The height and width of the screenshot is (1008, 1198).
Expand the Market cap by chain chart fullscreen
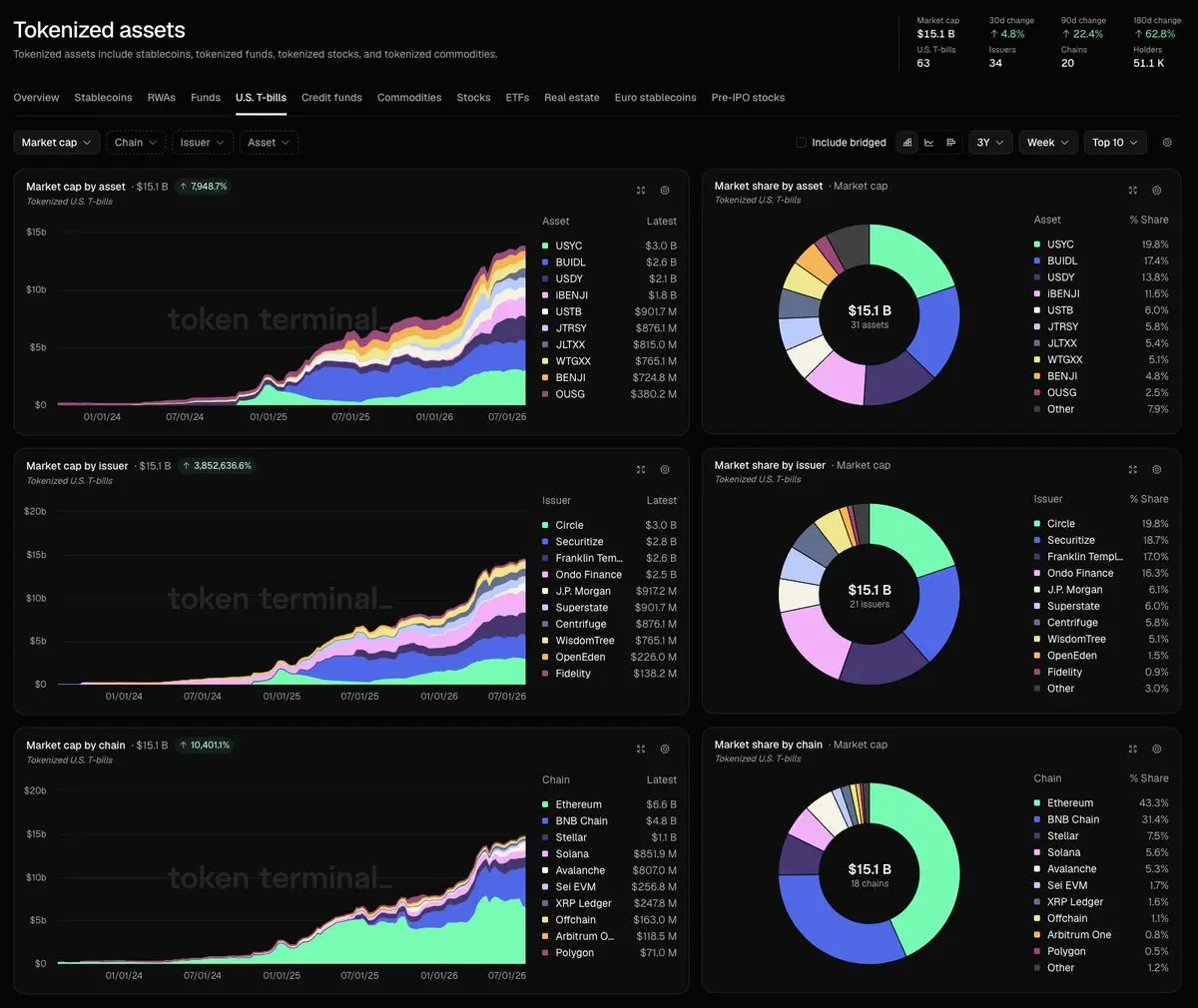pos(641,749)
